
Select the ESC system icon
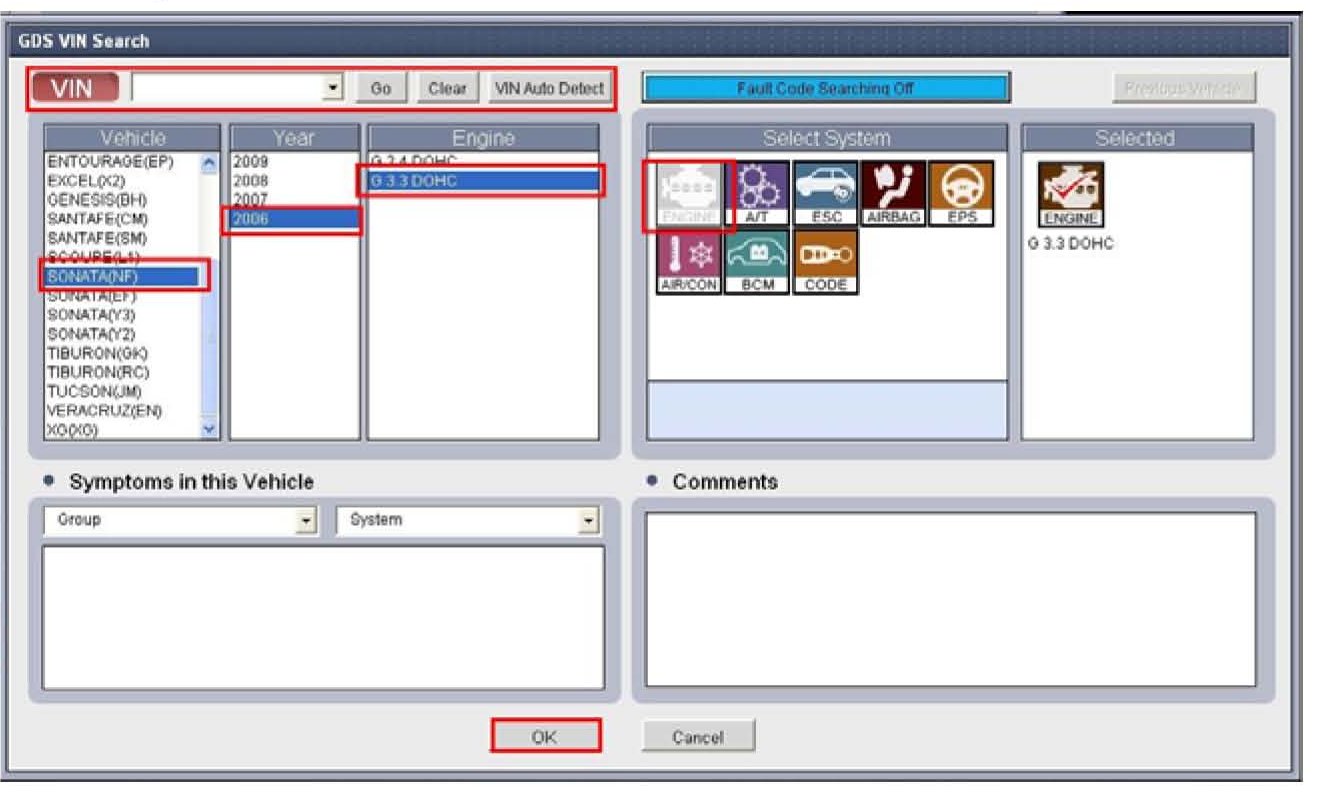click(x=826, y=194)
